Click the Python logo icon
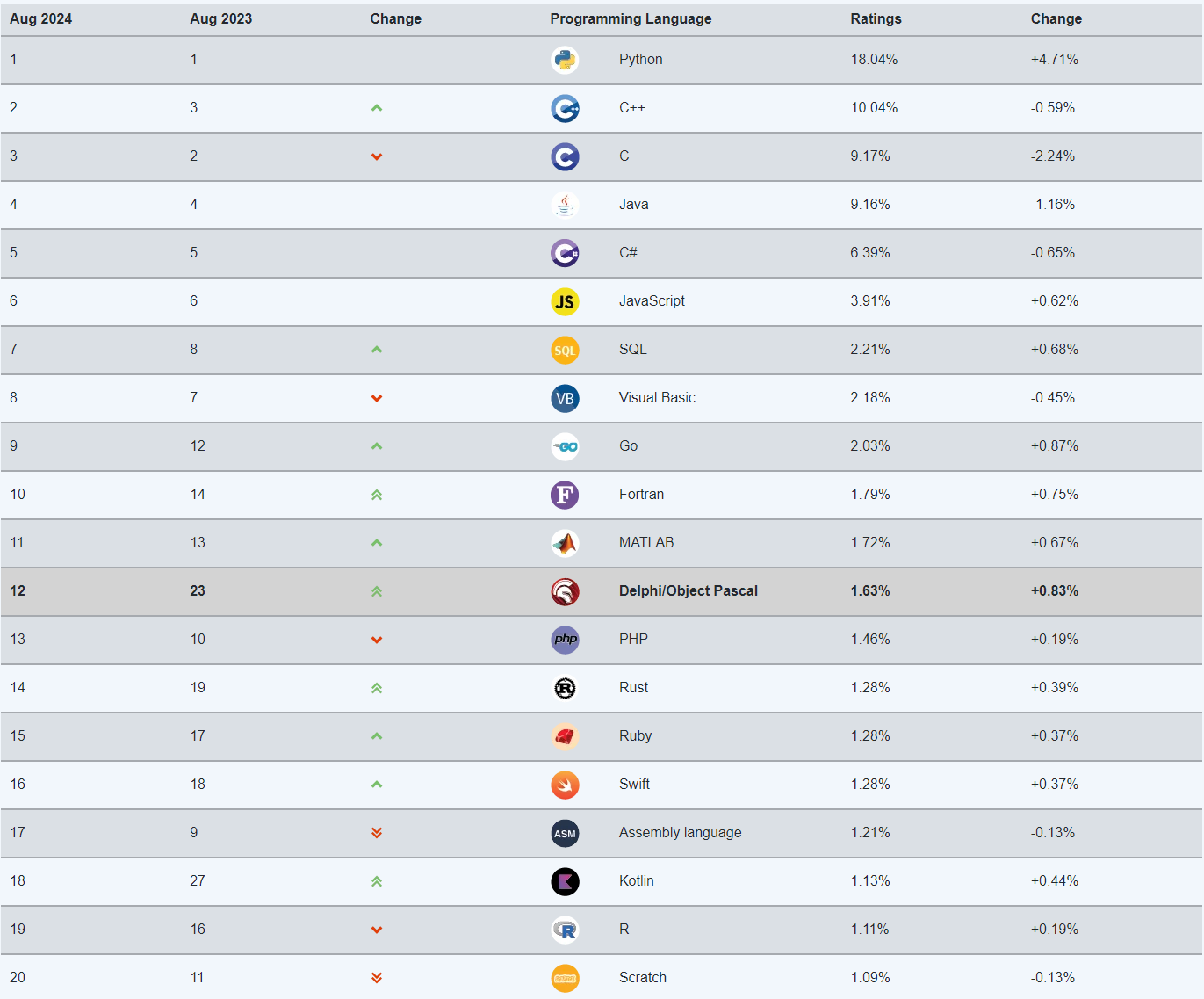The image size is (1204, 999). 565,60
